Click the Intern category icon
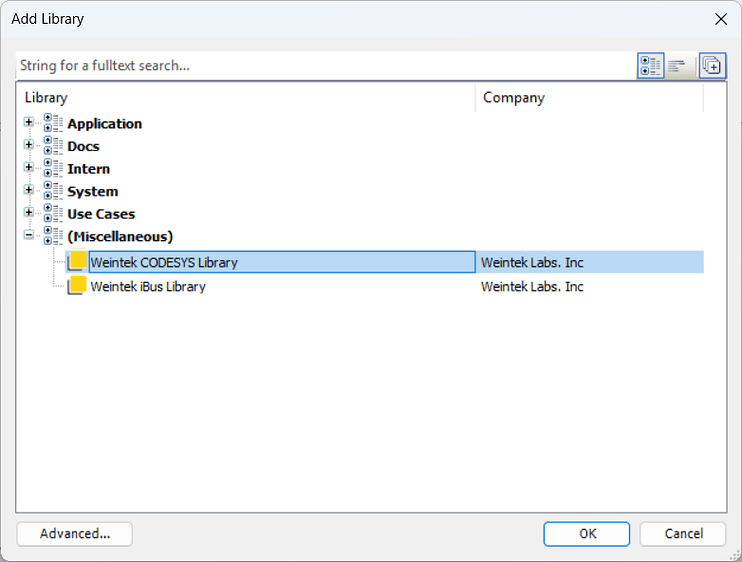742x562 pixels. tap(53, 168)
